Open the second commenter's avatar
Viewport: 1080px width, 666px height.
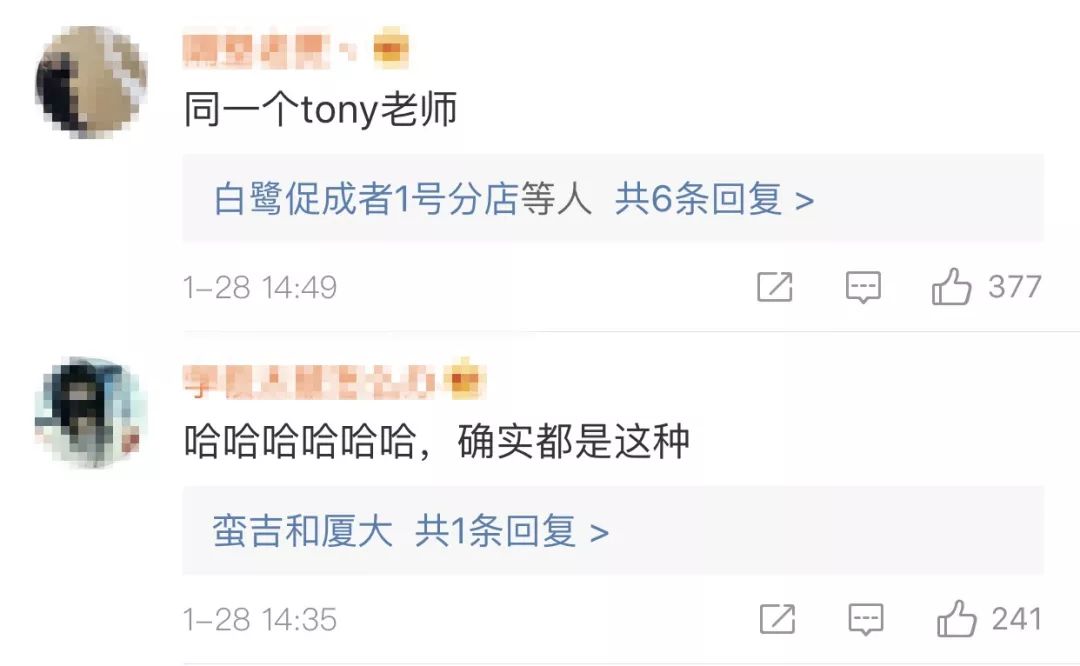click(91, 413)
